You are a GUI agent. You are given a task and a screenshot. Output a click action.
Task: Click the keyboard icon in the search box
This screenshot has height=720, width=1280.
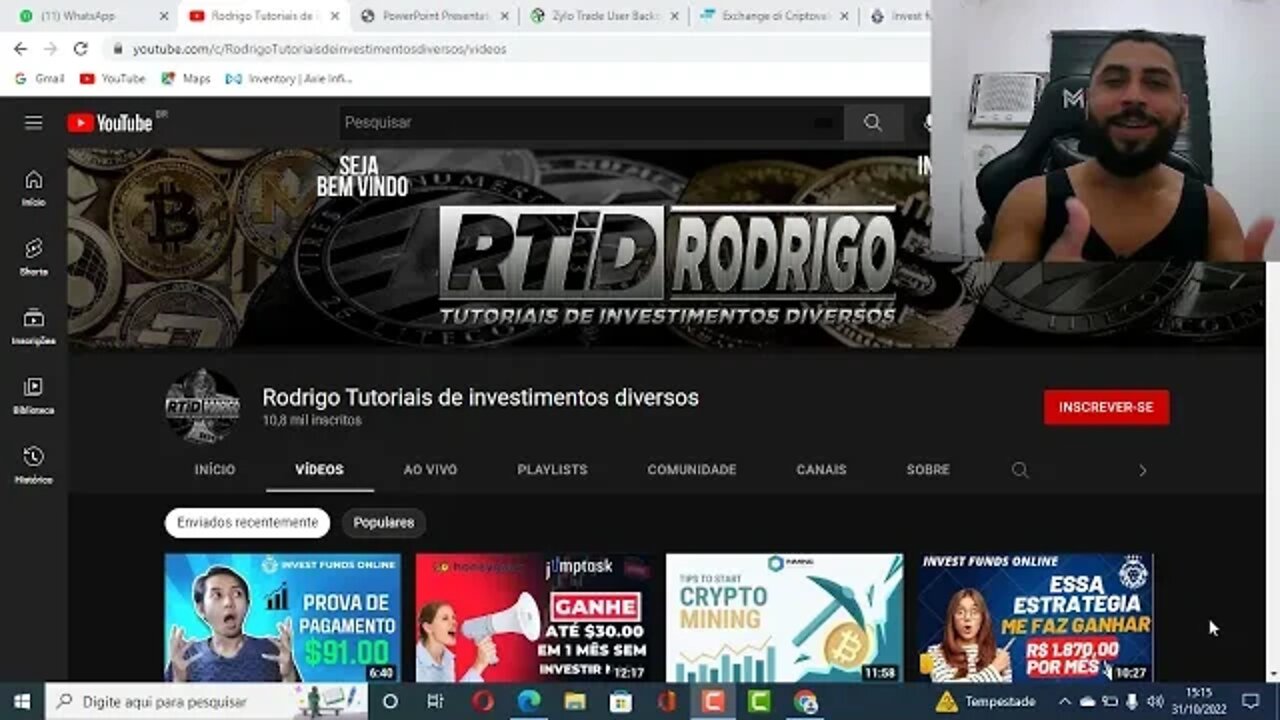[x=823, y=122]
